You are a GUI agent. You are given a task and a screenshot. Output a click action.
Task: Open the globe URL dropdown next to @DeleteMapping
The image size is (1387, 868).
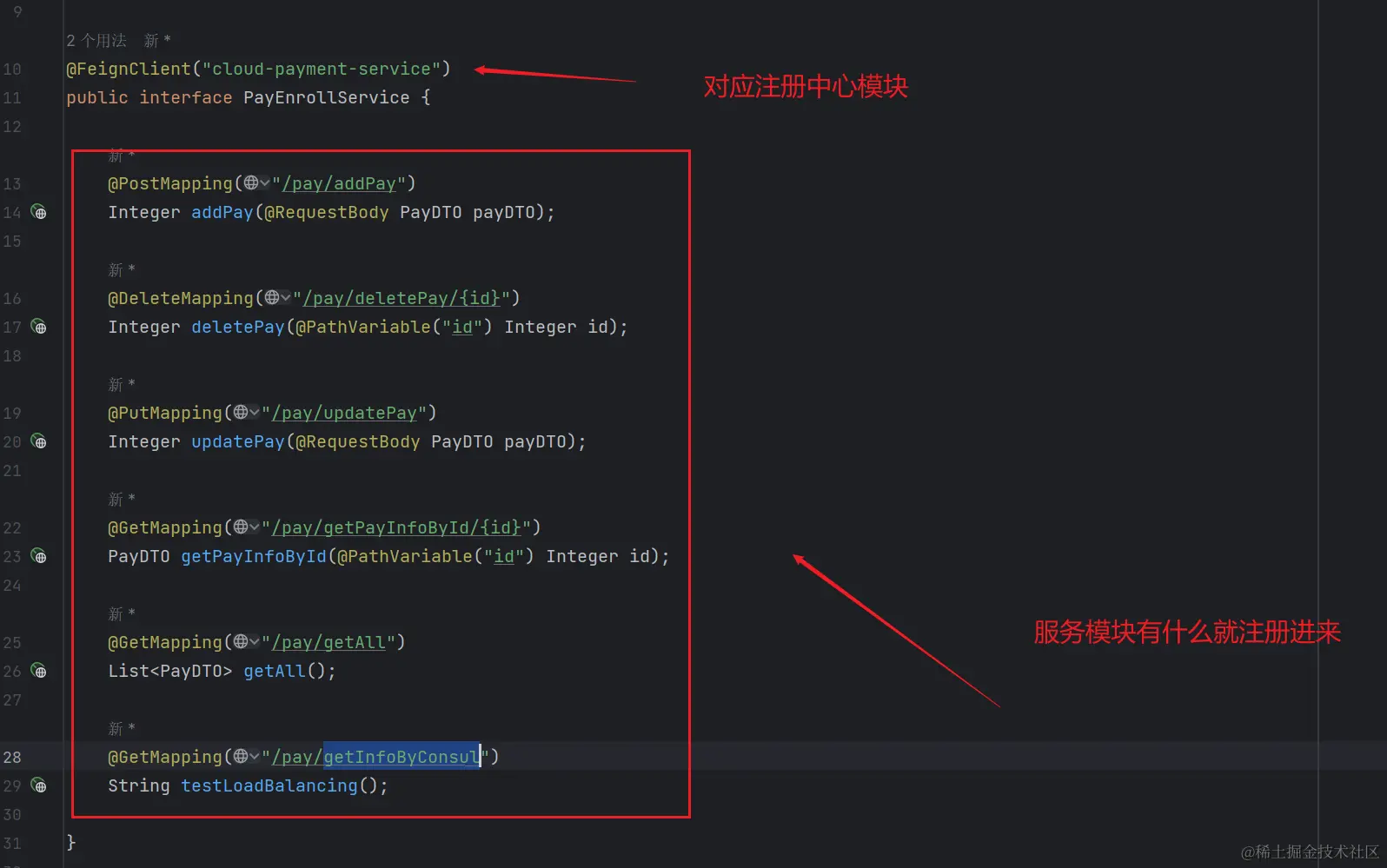pyautogui.click(x=277, y=298)
